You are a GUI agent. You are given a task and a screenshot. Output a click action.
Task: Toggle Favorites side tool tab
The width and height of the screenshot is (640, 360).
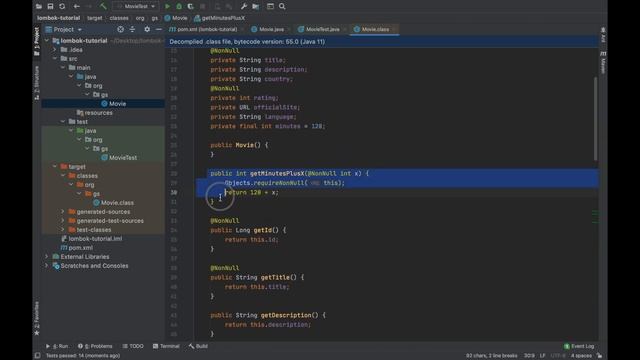(37, 318)
